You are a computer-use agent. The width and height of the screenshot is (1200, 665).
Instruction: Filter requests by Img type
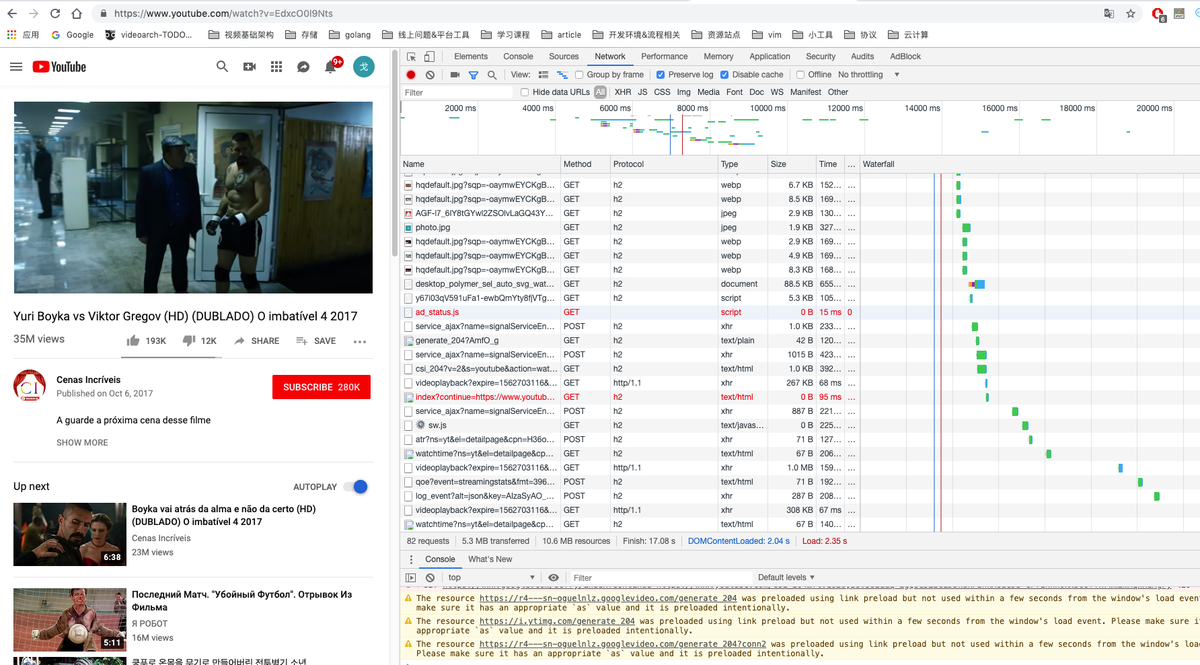(x=684, y=92)
